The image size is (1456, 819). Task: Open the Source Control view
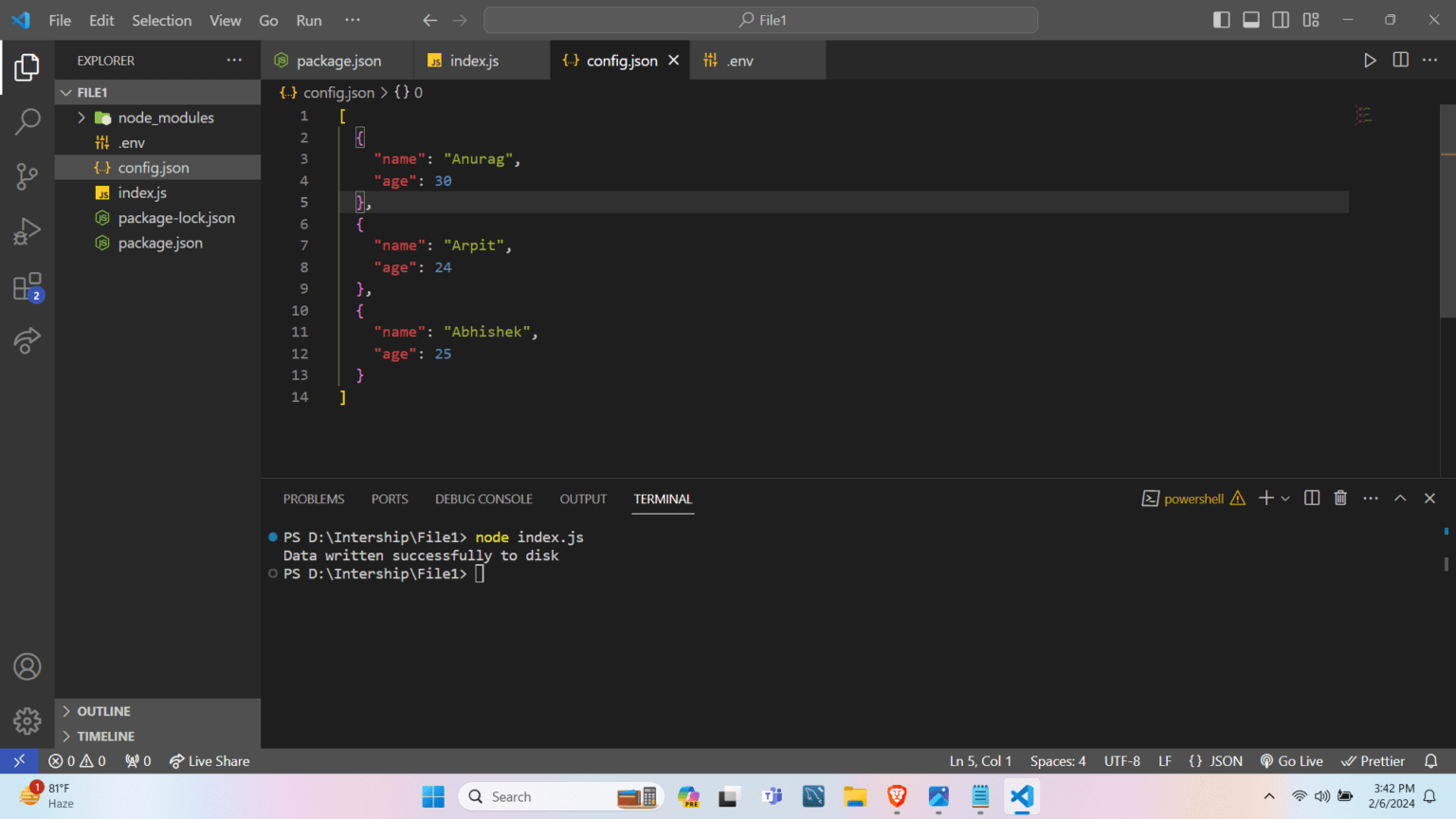pos(28,176)
